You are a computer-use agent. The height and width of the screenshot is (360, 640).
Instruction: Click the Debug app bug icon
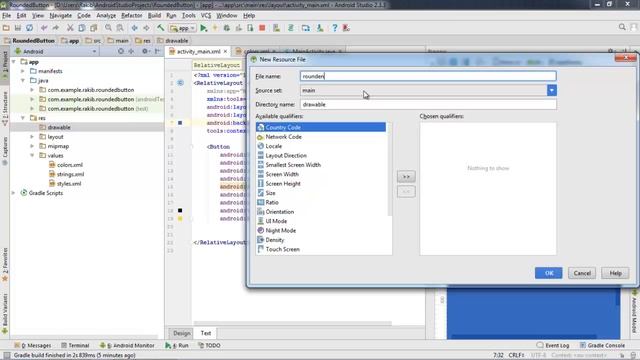point(227,28)
